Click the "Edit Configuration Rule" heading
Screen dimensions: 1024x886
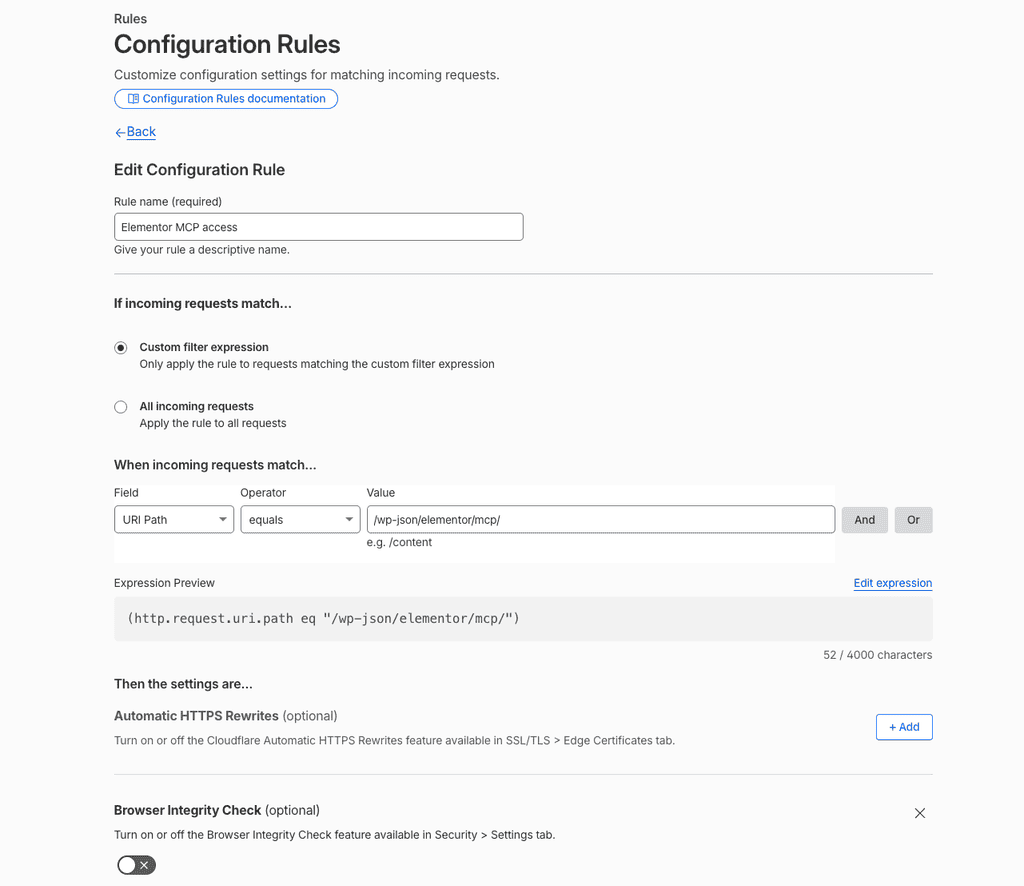[x=199, y=170]
